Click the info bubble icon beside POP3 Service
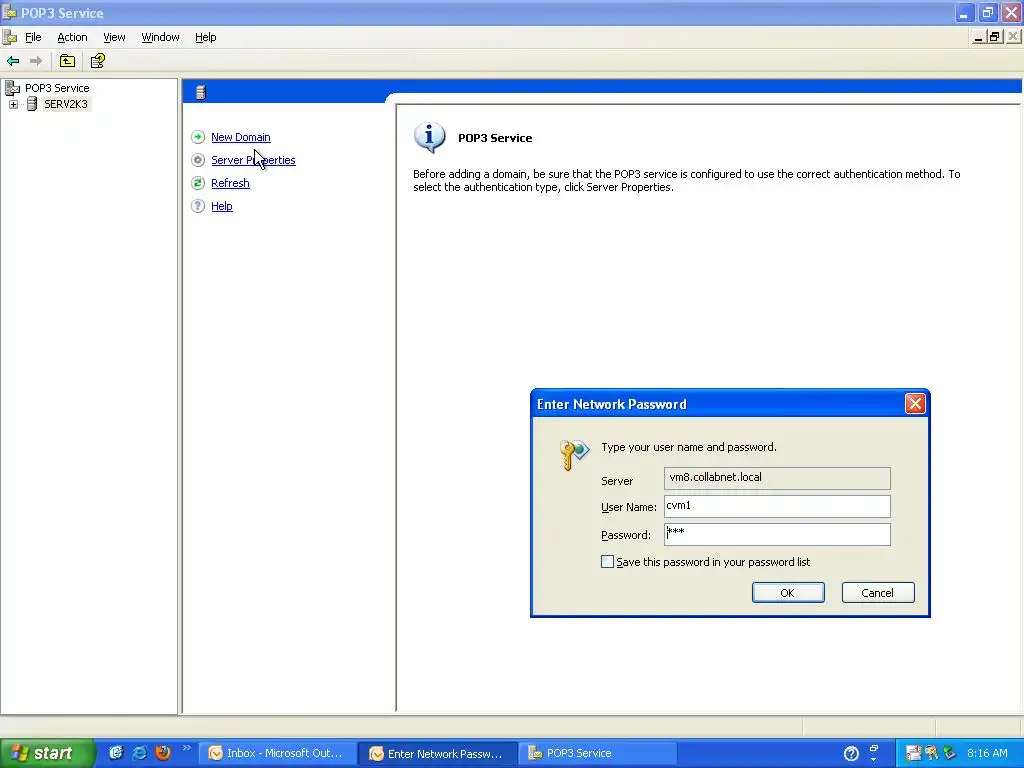This screenshot has height=768, width=1024. 429,137
